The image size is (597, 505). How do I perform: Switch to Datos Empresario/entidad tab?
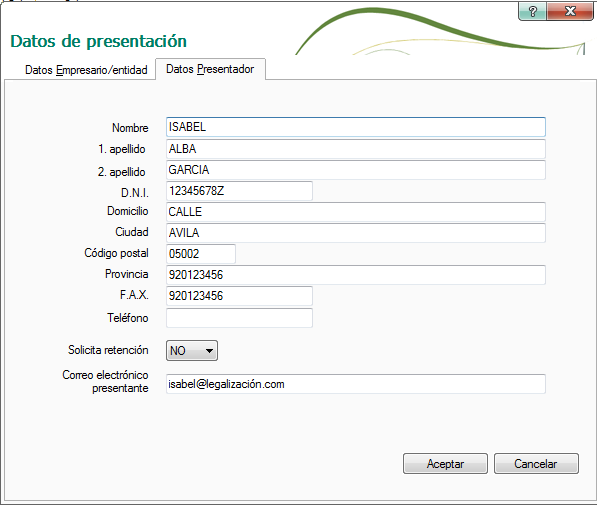(86, 70)
